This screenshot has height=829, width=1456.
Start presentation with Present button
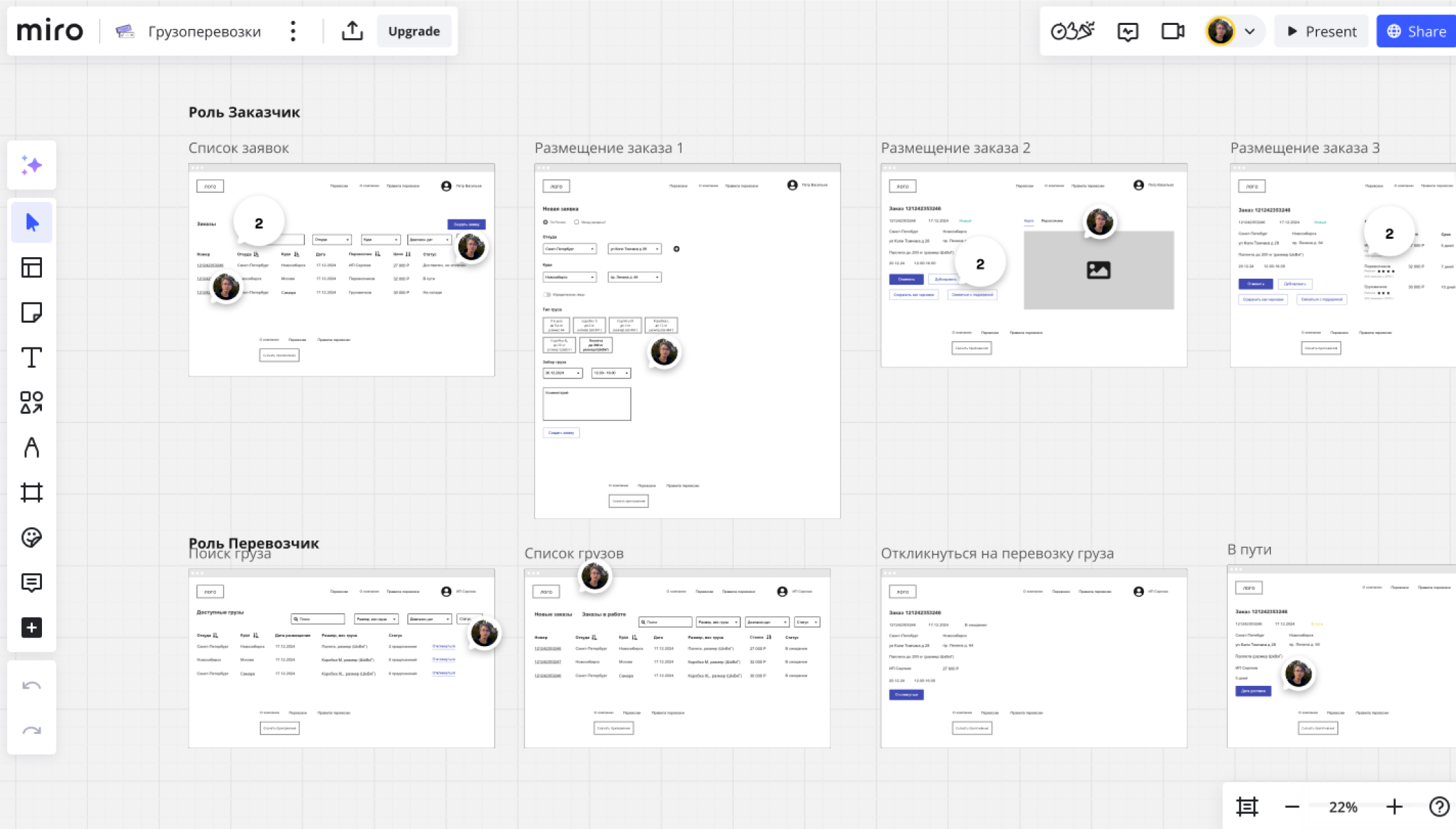[1322, 31]
